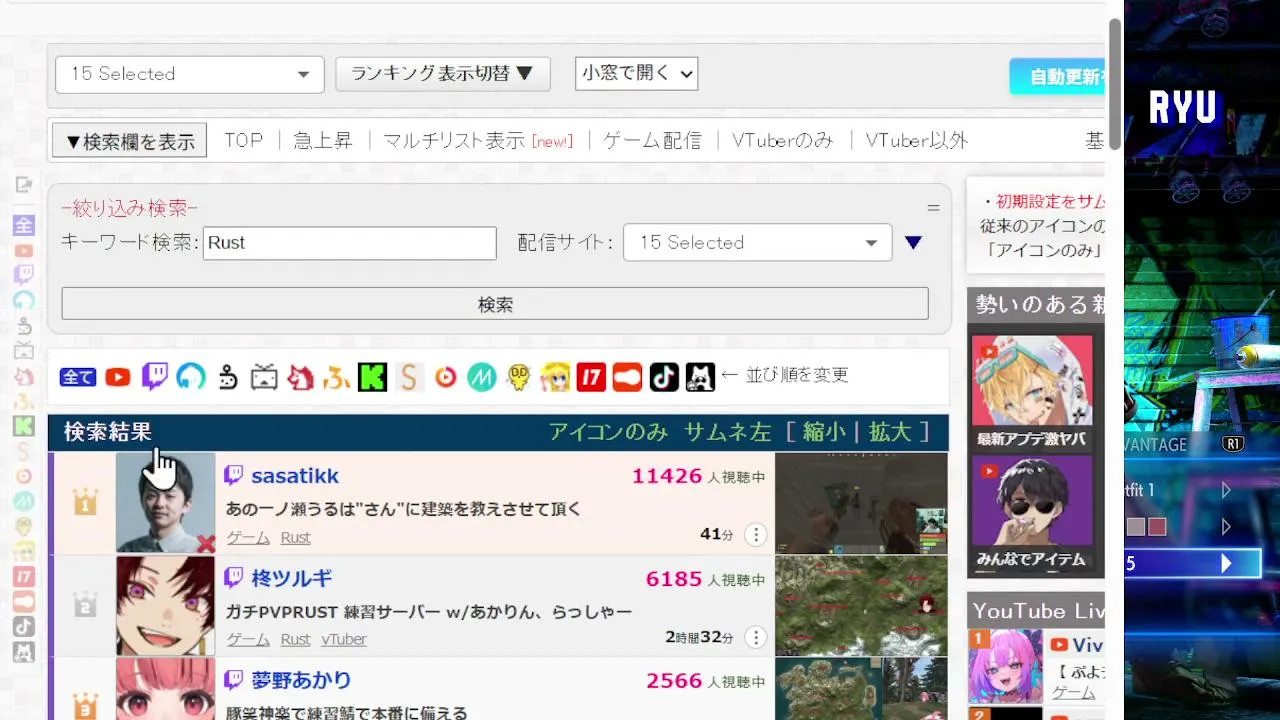Toggle the 自動更新 auto-update button
1280x720 pixels.
point(1057,76)
